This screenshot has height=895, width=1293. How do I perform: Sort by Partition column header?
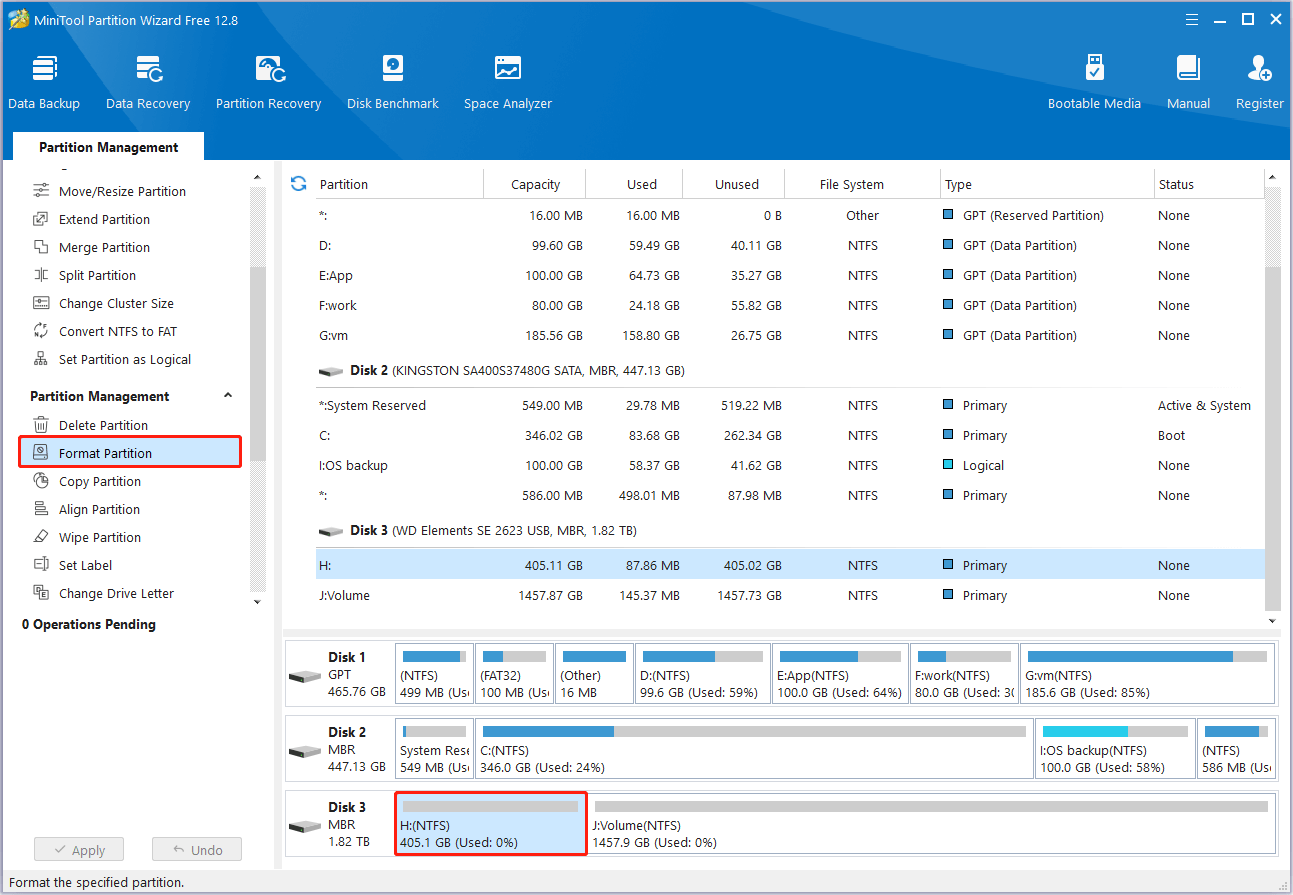coord(399,184)
